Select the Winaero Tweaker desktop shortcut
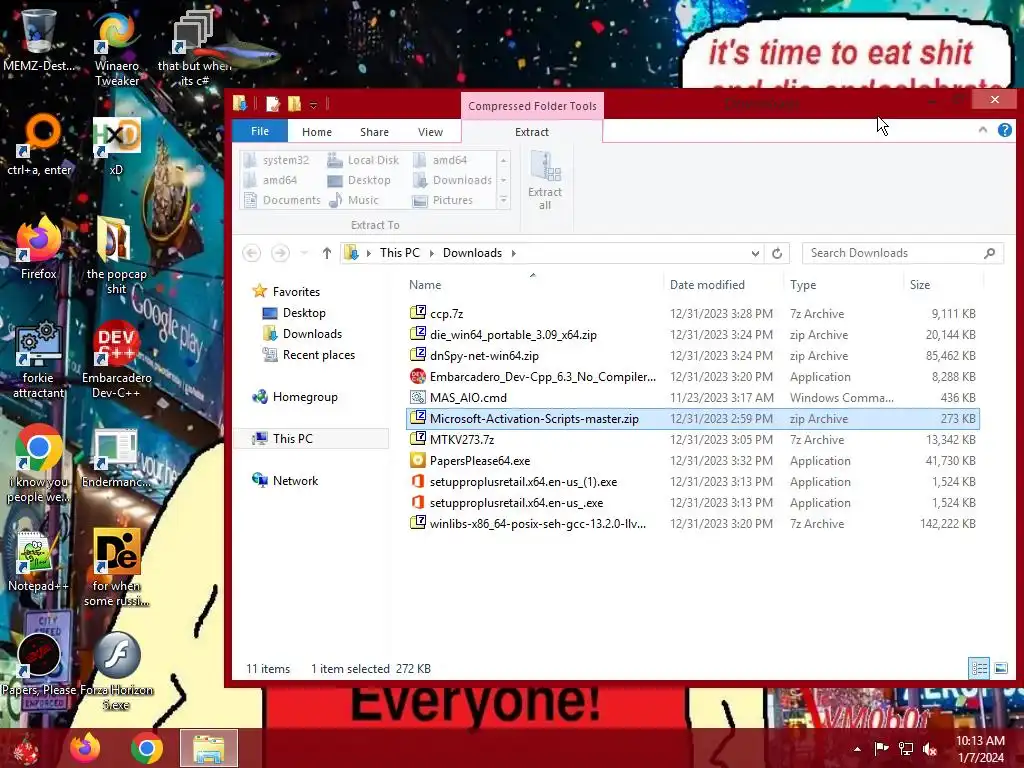The image size is (1024, 768). [x=116, y=49]
